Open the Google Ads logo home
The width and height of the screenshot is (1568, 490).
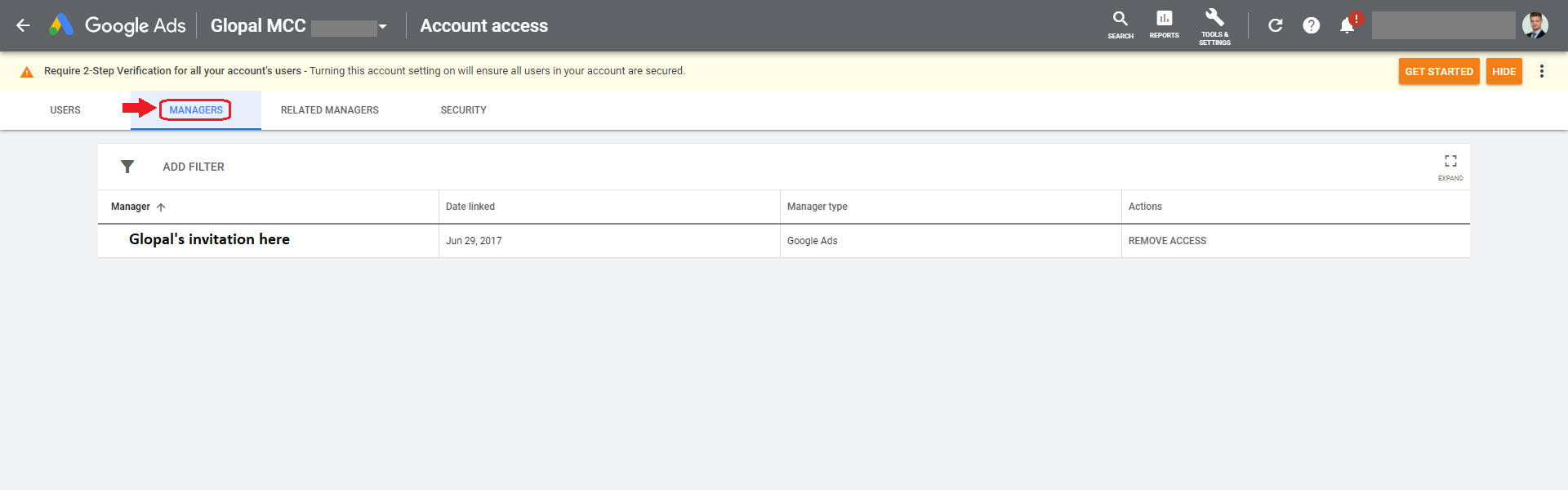118,25
